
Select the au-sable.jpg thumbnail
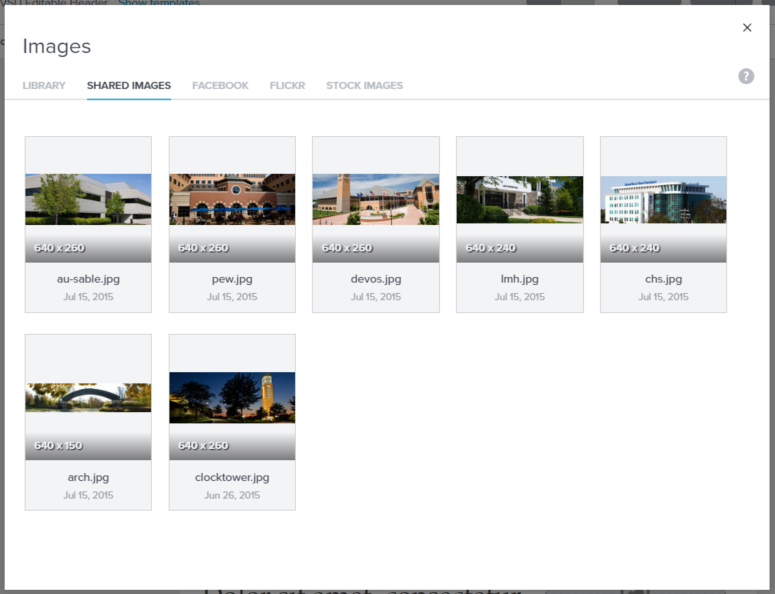88,199
